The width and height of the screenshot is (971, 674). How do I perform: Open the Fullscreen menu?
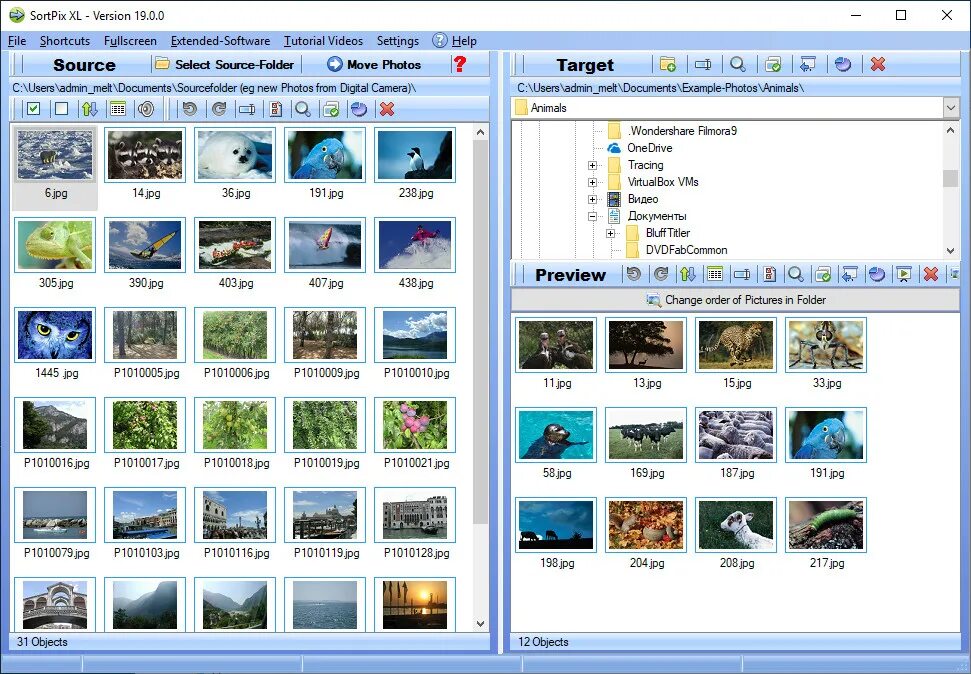(130, 41)
